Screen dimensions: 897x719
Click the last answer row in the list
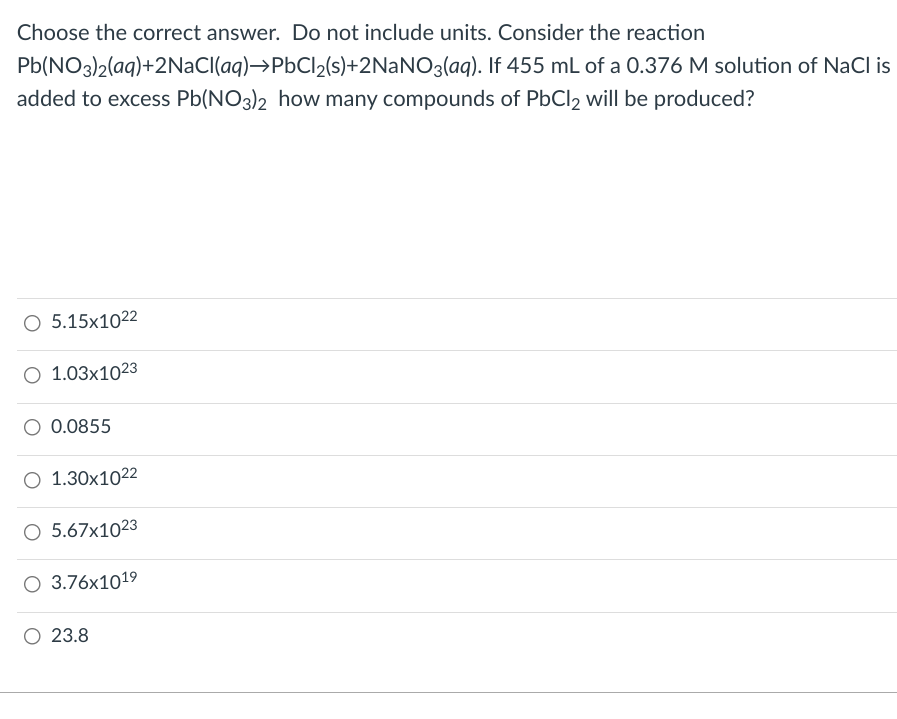click(450, 636)
